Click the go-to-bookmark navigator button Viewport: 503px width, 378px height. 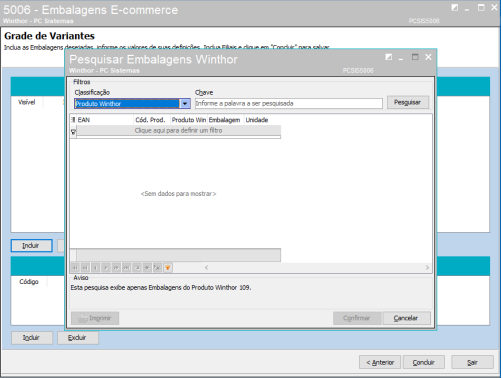click(157, 268)
